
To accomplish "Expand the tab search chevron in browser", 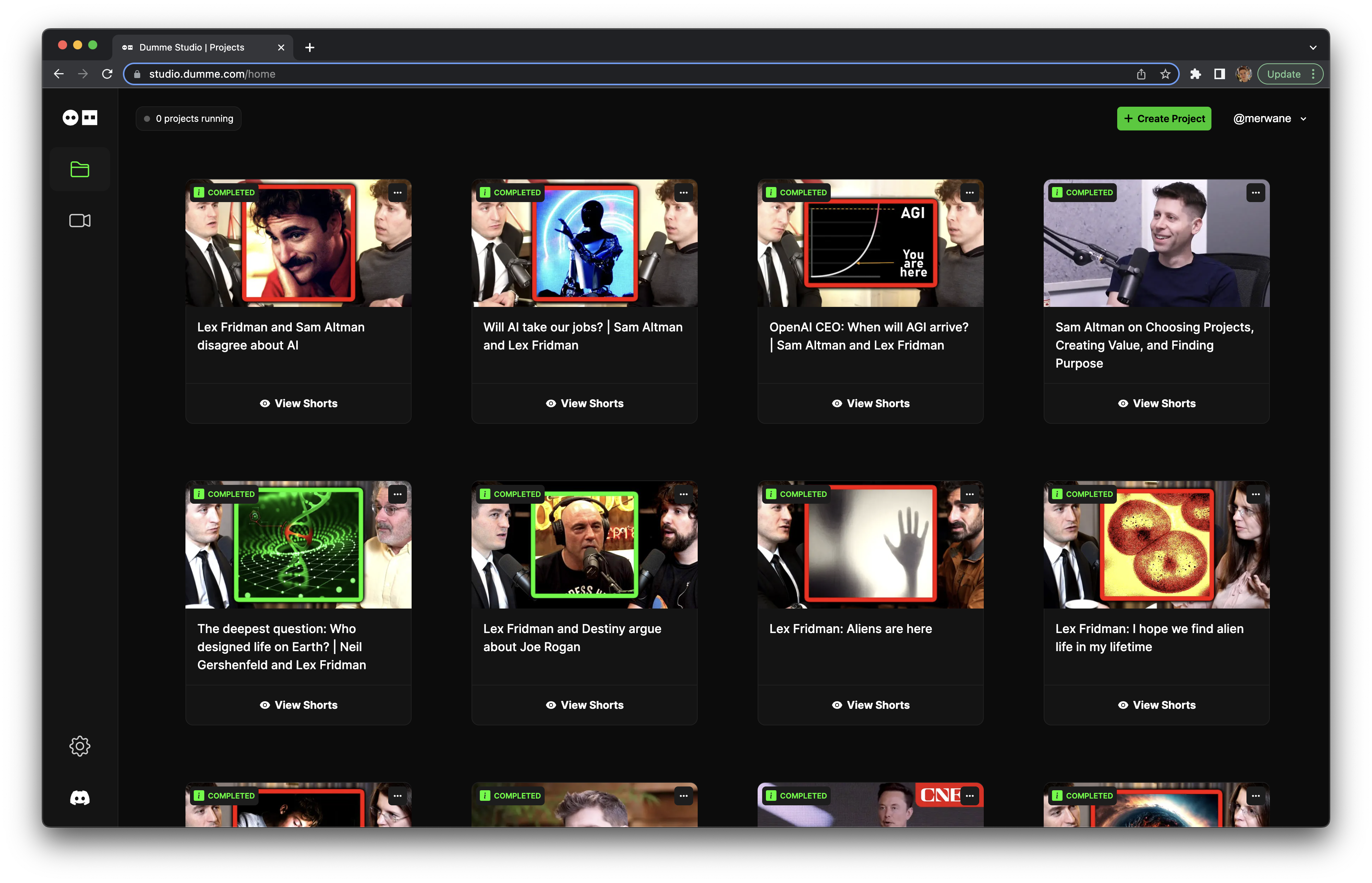I will point(1312,48).
